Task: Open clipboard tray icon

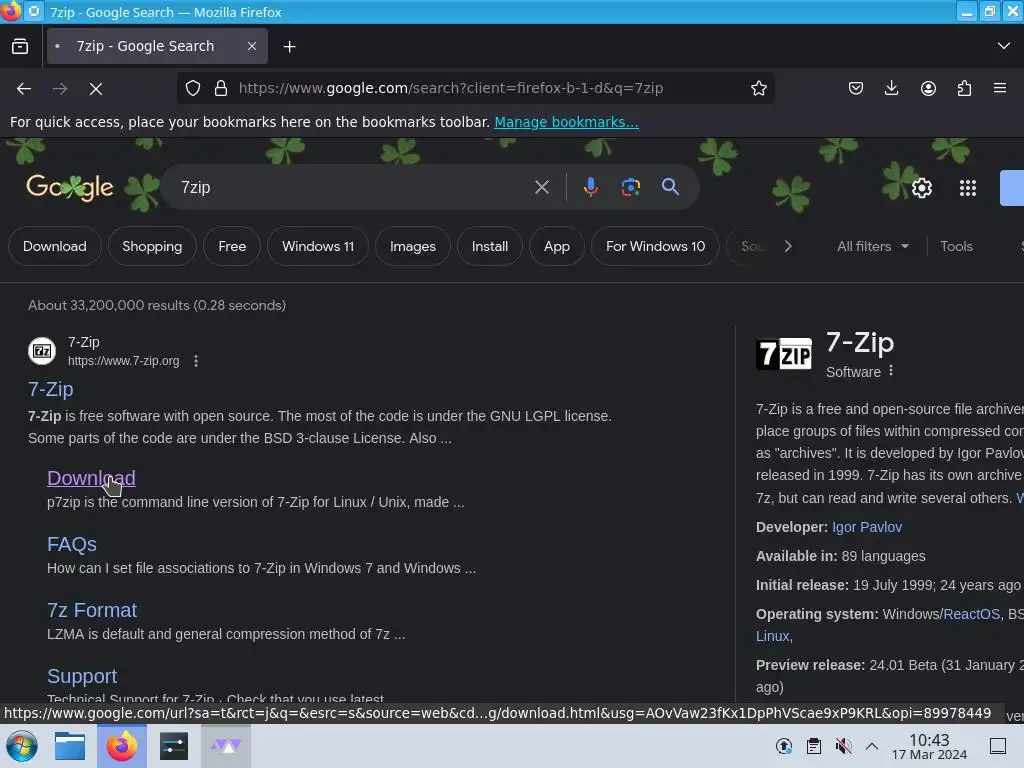Action: click(814, 746)
